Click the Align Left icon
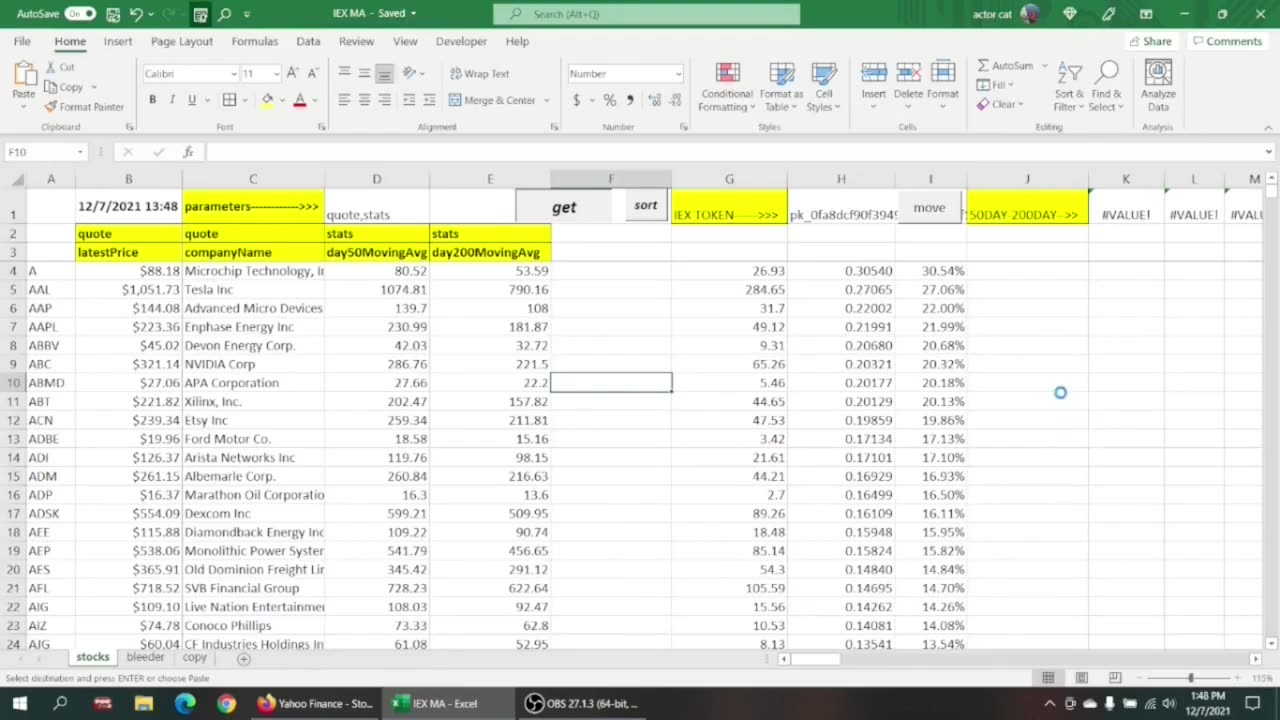The image size is (1280, 720). (344, 100)
